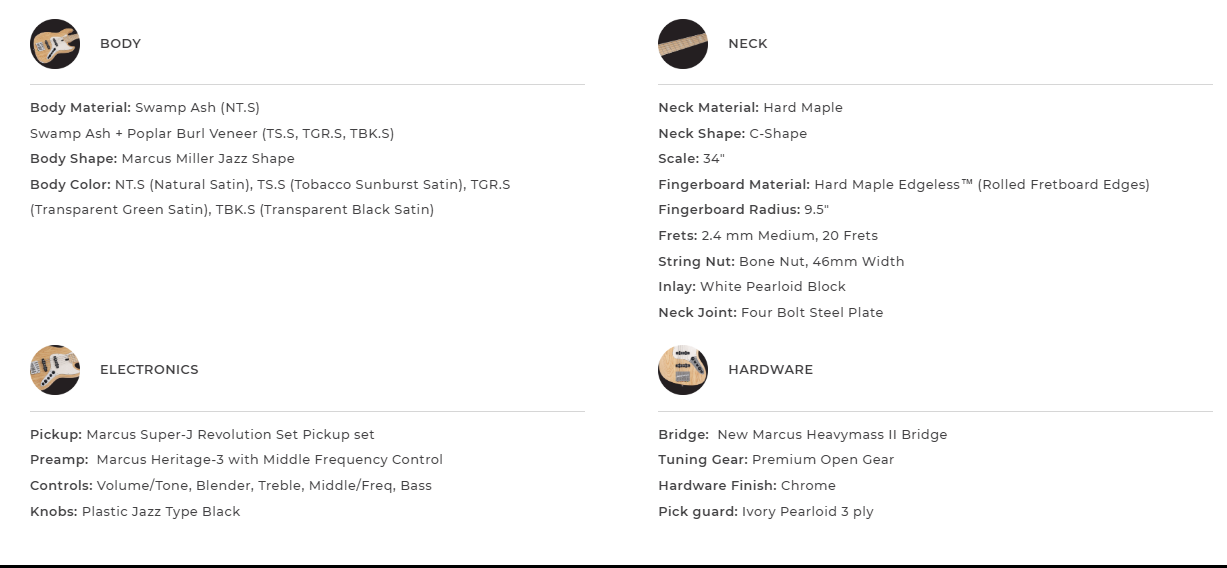Viewport: 1227px width, 568px height.
Task: Select the ELECTRONICS section heading
Action: click(x=149, y=370)
